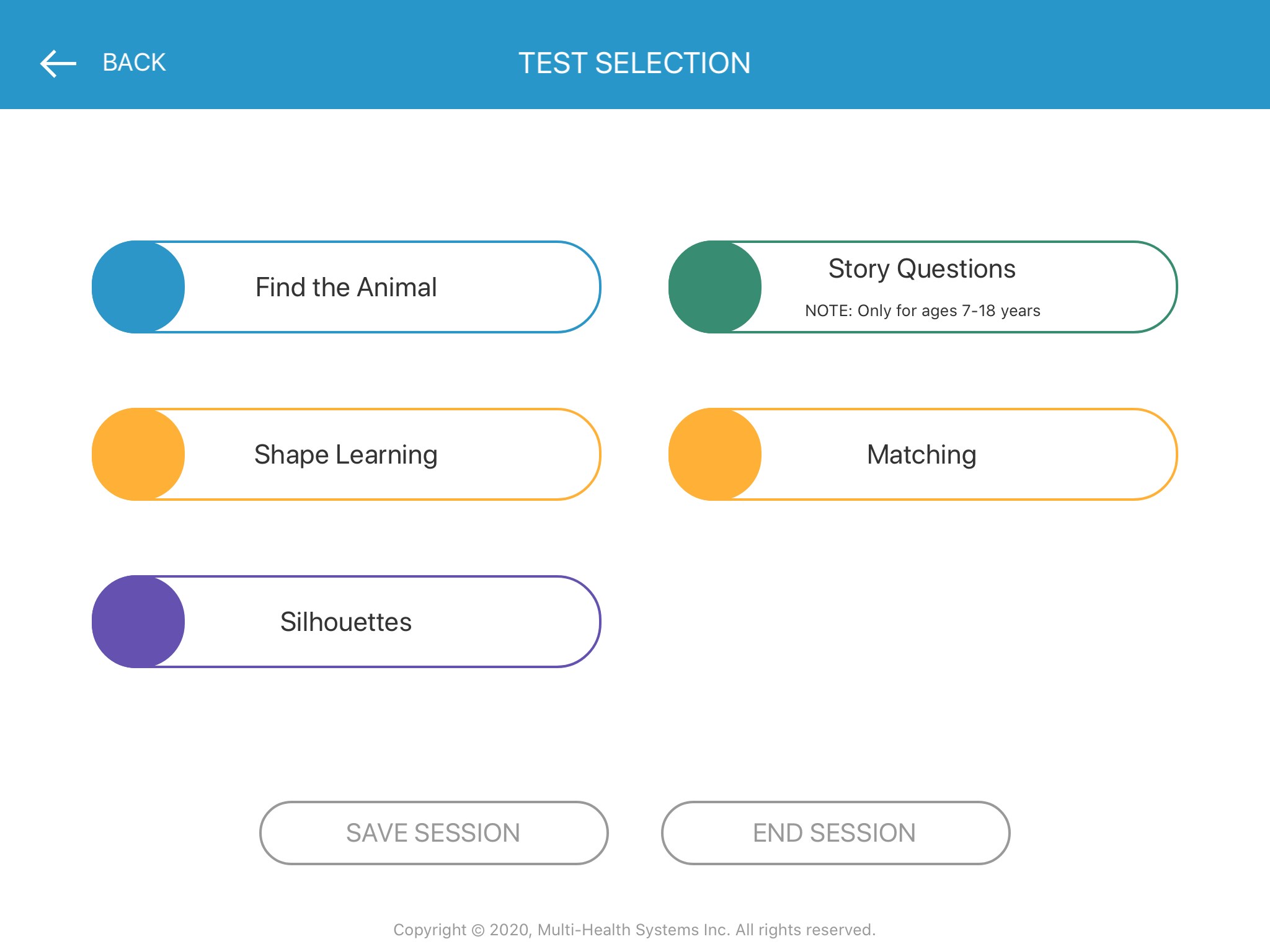Tap the BACK text label
1270x952 pixels.
click(134, 63)
